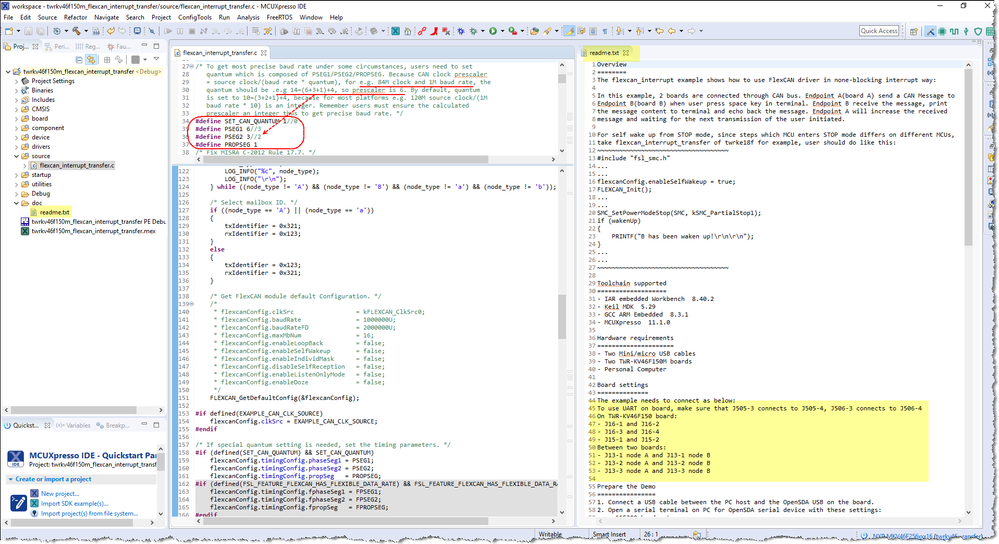Click the Open Terminal toolbar icon
Screen dimensions: 999x544
coord(137,31)
